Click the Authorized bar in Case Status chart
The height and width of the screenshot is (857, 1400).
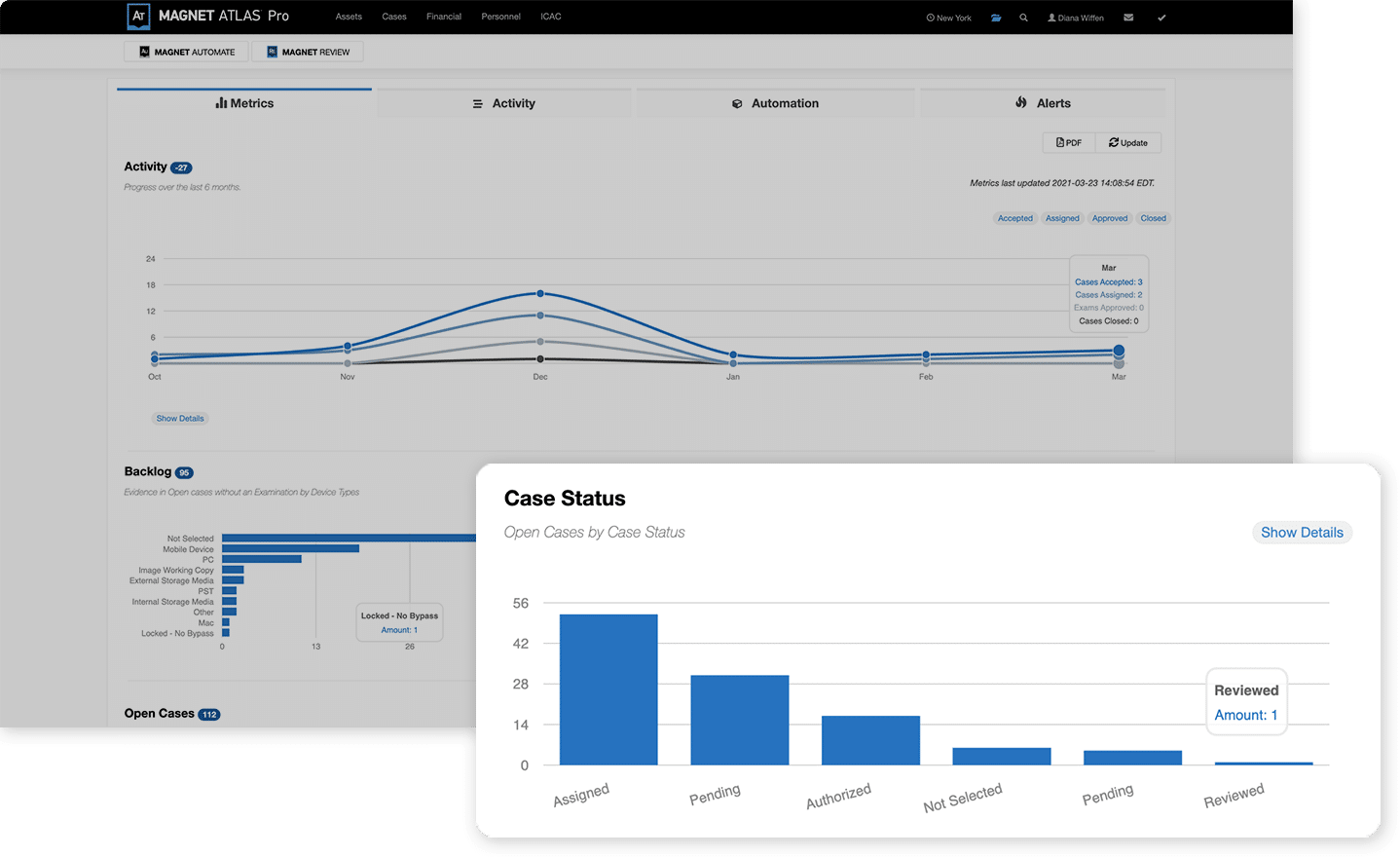[x=870, y=740]
